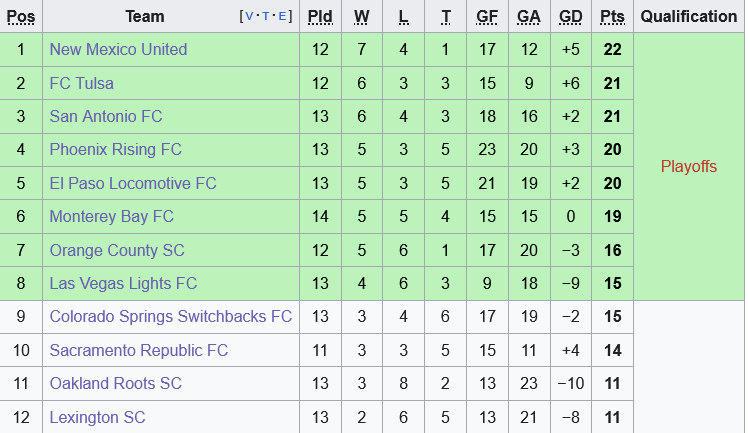Select the Lexington SC team link
This screenshot has width=748, height=433.
[x=98, y=417]
